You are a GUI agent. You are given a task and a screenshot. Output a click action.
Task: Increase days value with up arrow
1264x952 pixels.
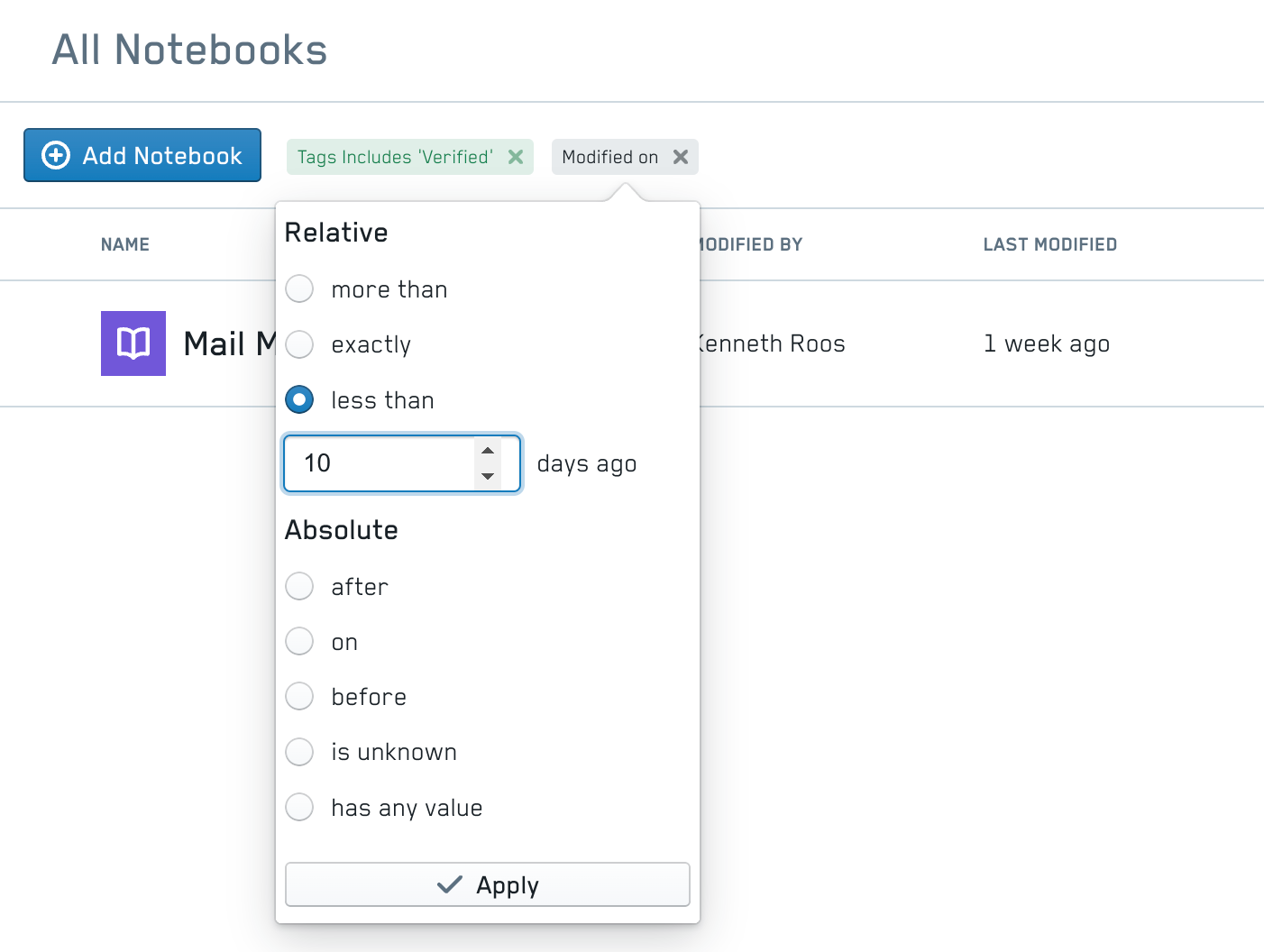coord(488,451)
